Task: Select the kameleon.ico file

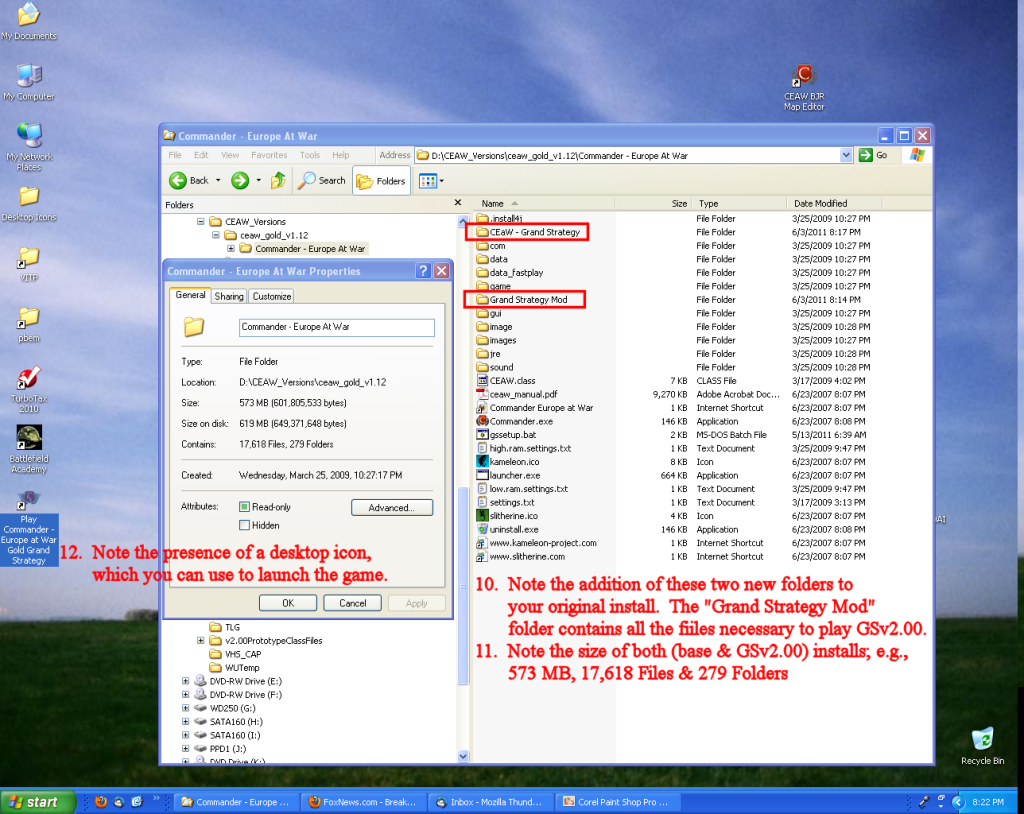Action: (514, 462)
